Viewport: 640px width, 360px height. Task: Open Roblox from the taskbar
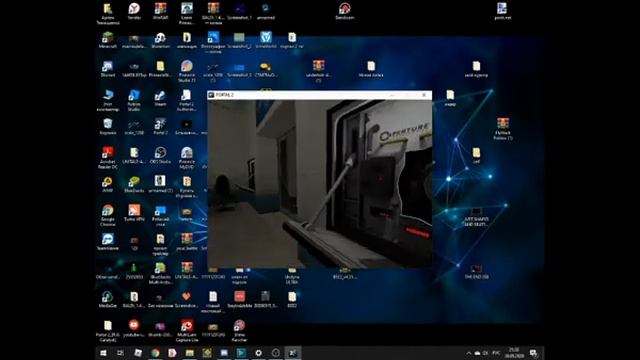pyautogui.click(x=138, y=353)
